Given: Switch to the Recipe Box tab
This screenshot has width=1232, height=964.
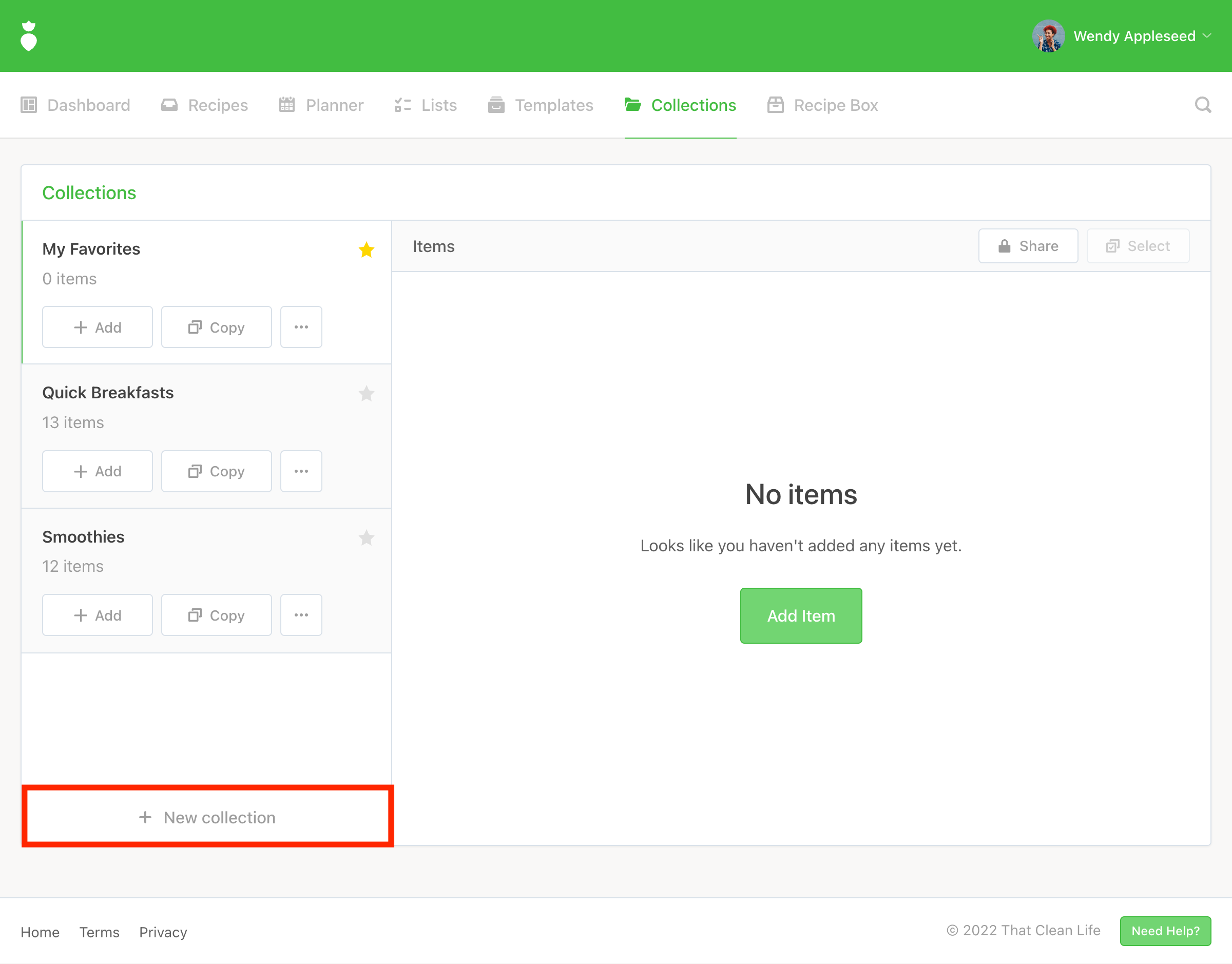Looking at the screenshot, I should tap(822, 105).
